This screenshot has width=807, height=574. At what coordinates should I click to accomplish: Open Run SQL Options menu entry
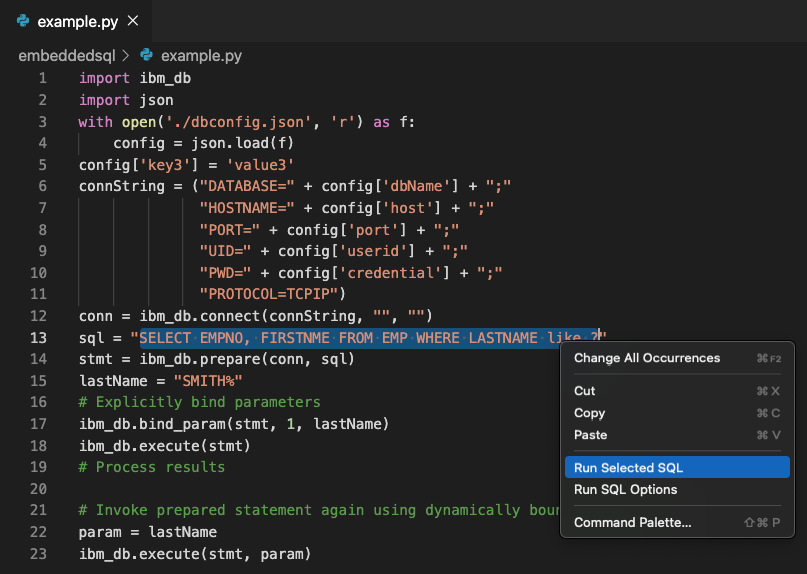click(677, 490)
